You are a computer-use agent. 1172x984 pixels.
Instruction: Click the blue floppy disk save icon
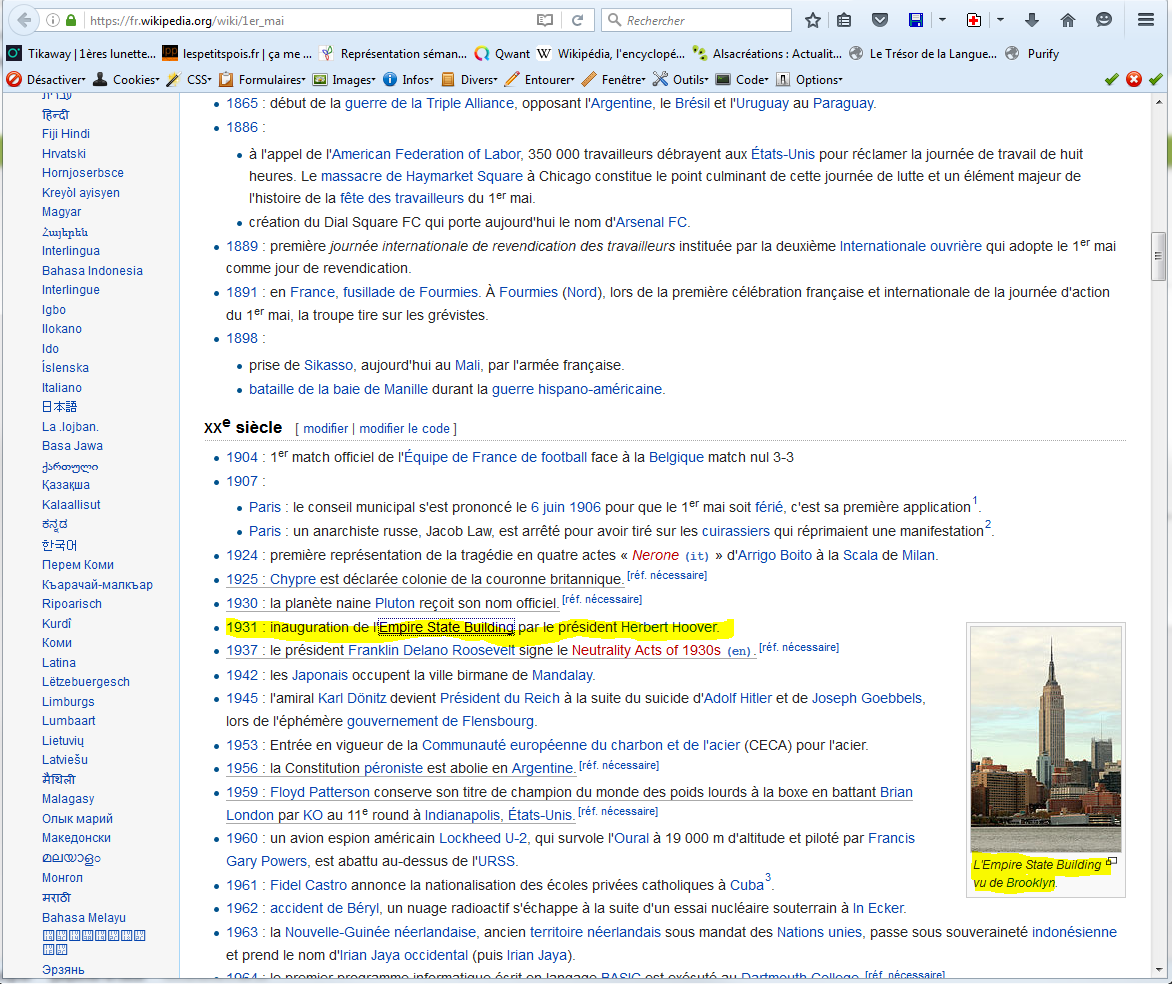click(x=915, y=20)
